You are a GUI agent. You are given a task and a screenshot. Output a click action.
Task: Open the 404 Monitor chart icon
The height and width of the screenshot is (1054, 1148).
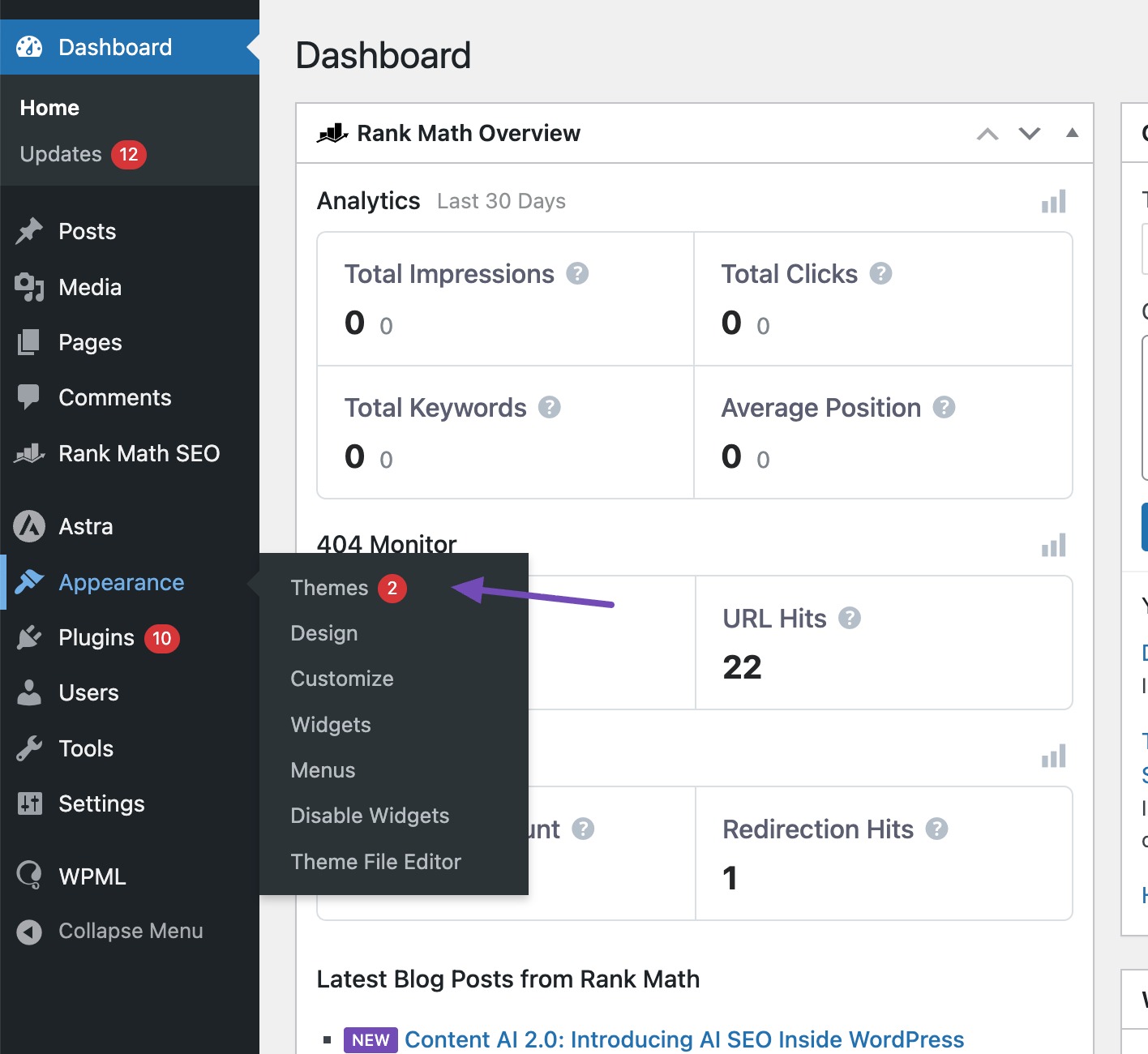coord(1053,546)
